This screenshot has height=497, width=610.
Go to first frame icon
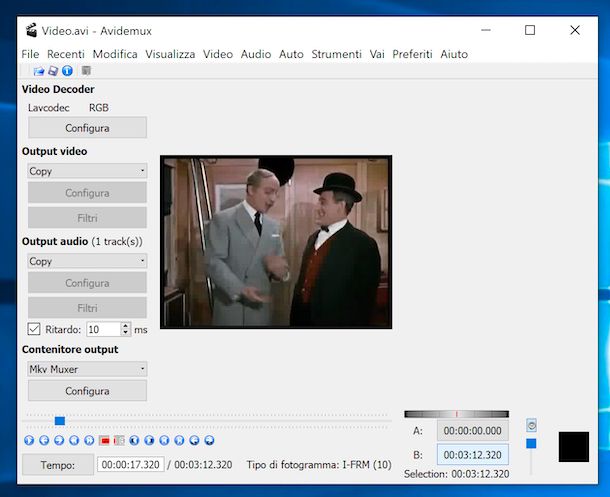[x=164, y=440]
